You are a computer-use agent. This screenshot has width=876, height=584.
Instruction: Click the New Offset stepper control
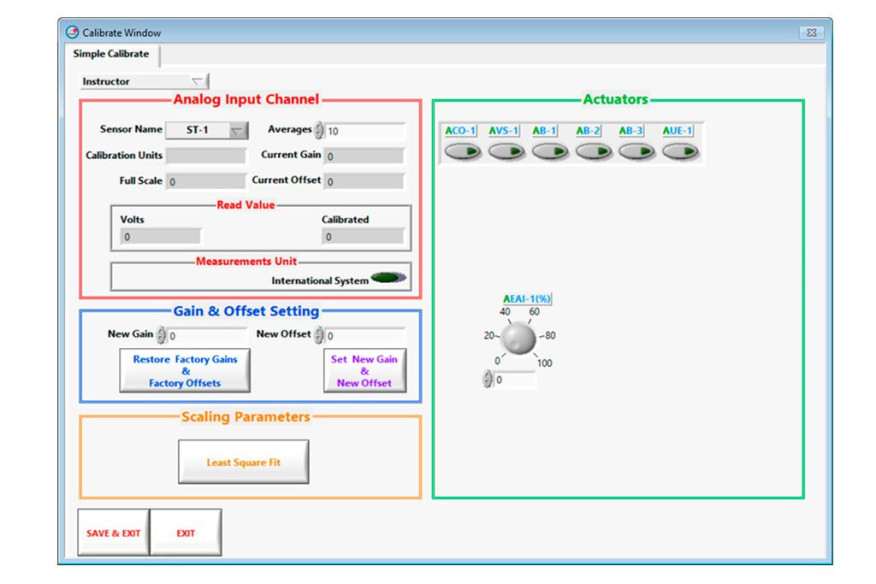(x=319, y=336)
